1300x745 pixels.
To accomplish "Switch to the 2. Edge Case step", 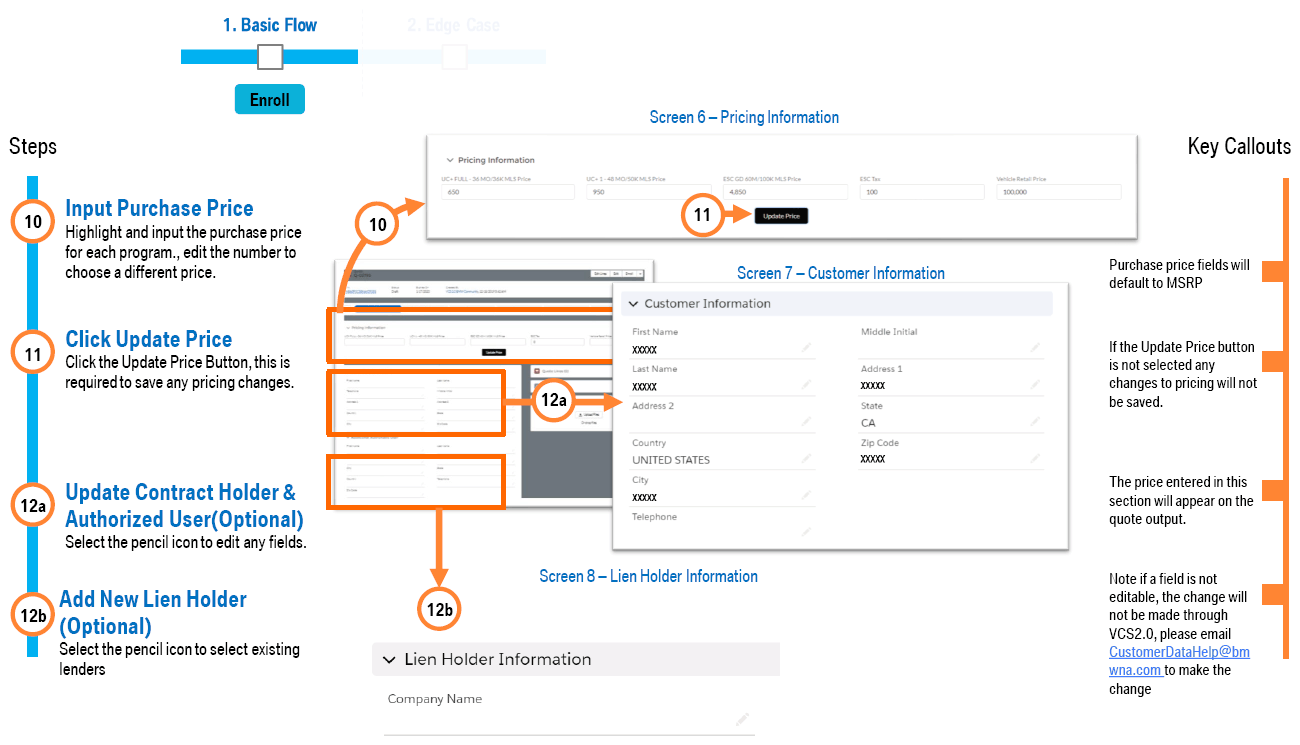I will click(453, 25).
